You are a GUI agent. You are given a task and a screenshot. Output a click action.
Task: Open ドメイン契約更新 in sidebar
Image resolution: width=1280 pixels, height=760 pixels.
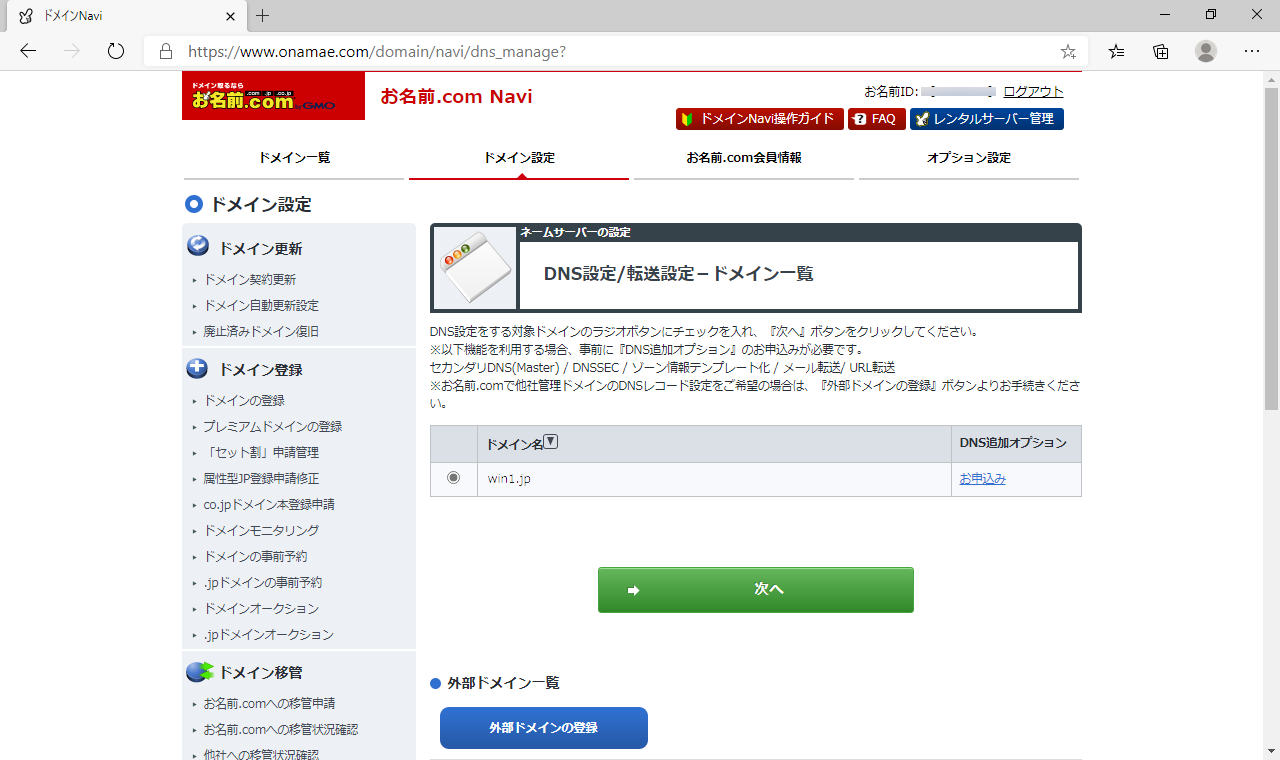[x=250, y=280]
